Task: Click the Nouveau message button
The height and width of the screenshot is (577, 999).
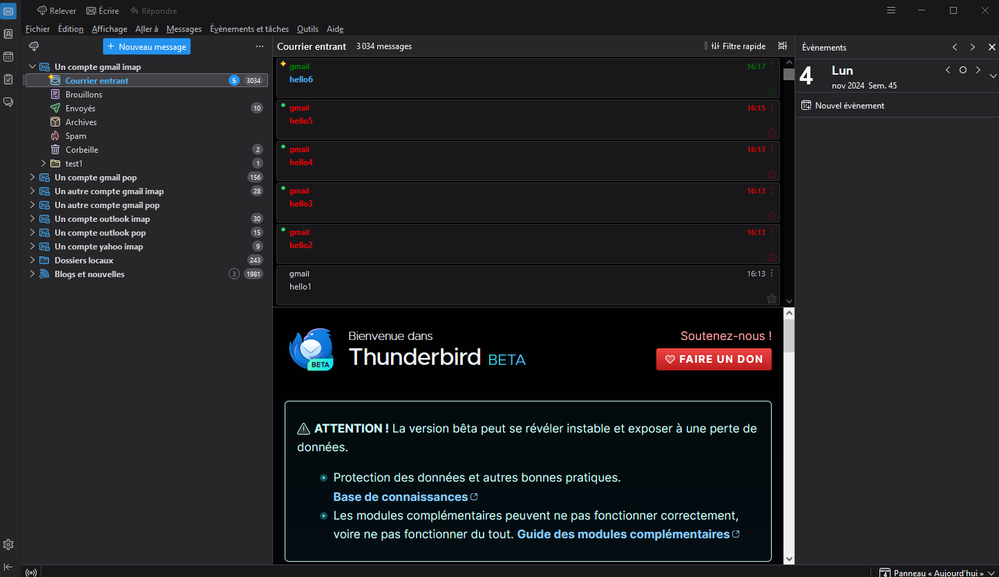Action: [146, 47]
